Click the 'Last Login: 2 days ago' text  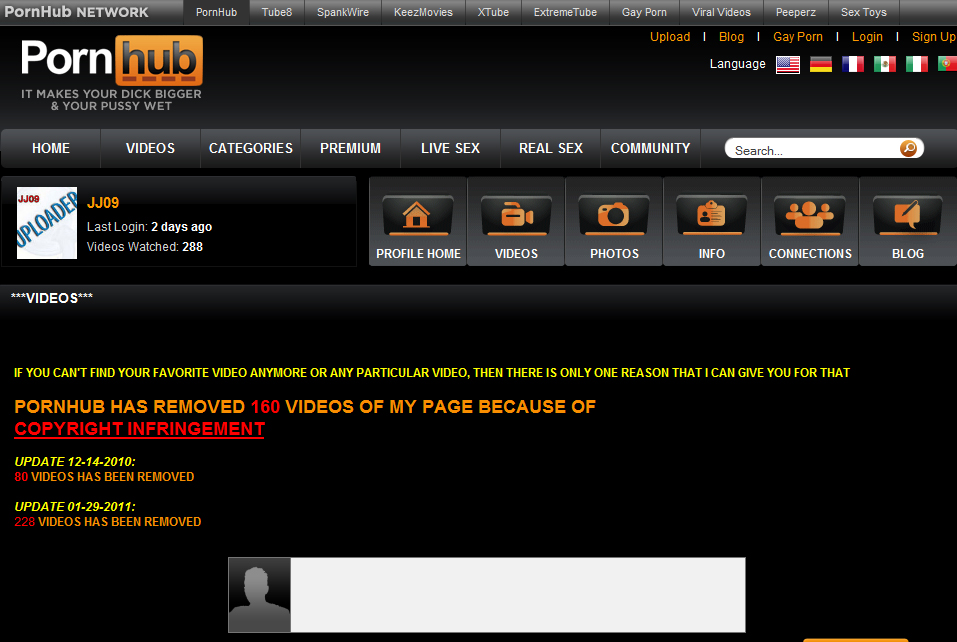150,226
